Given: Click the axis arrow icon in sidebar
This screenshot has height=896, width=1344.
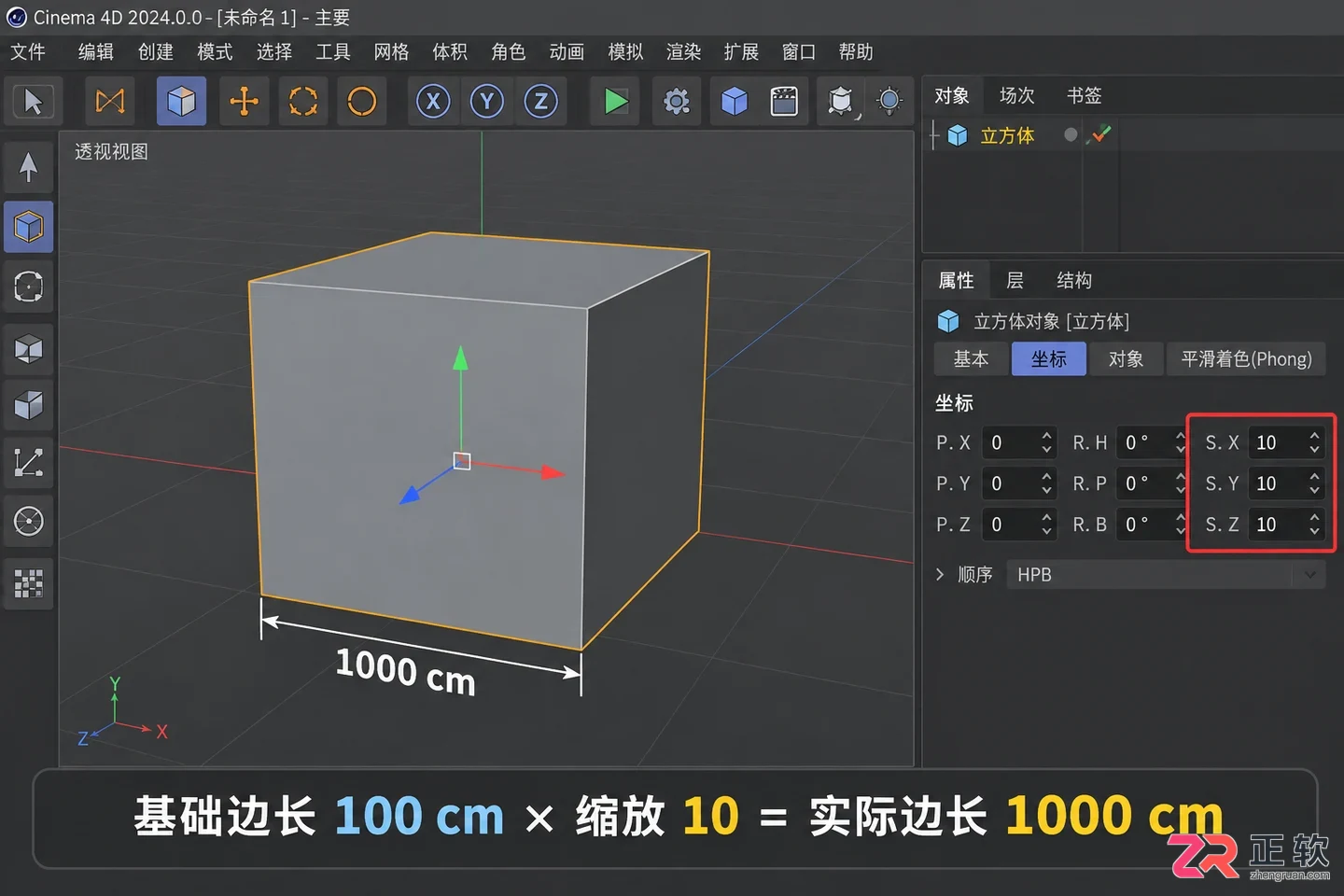Looking at the screenshot, I should [x=29, y=462].
